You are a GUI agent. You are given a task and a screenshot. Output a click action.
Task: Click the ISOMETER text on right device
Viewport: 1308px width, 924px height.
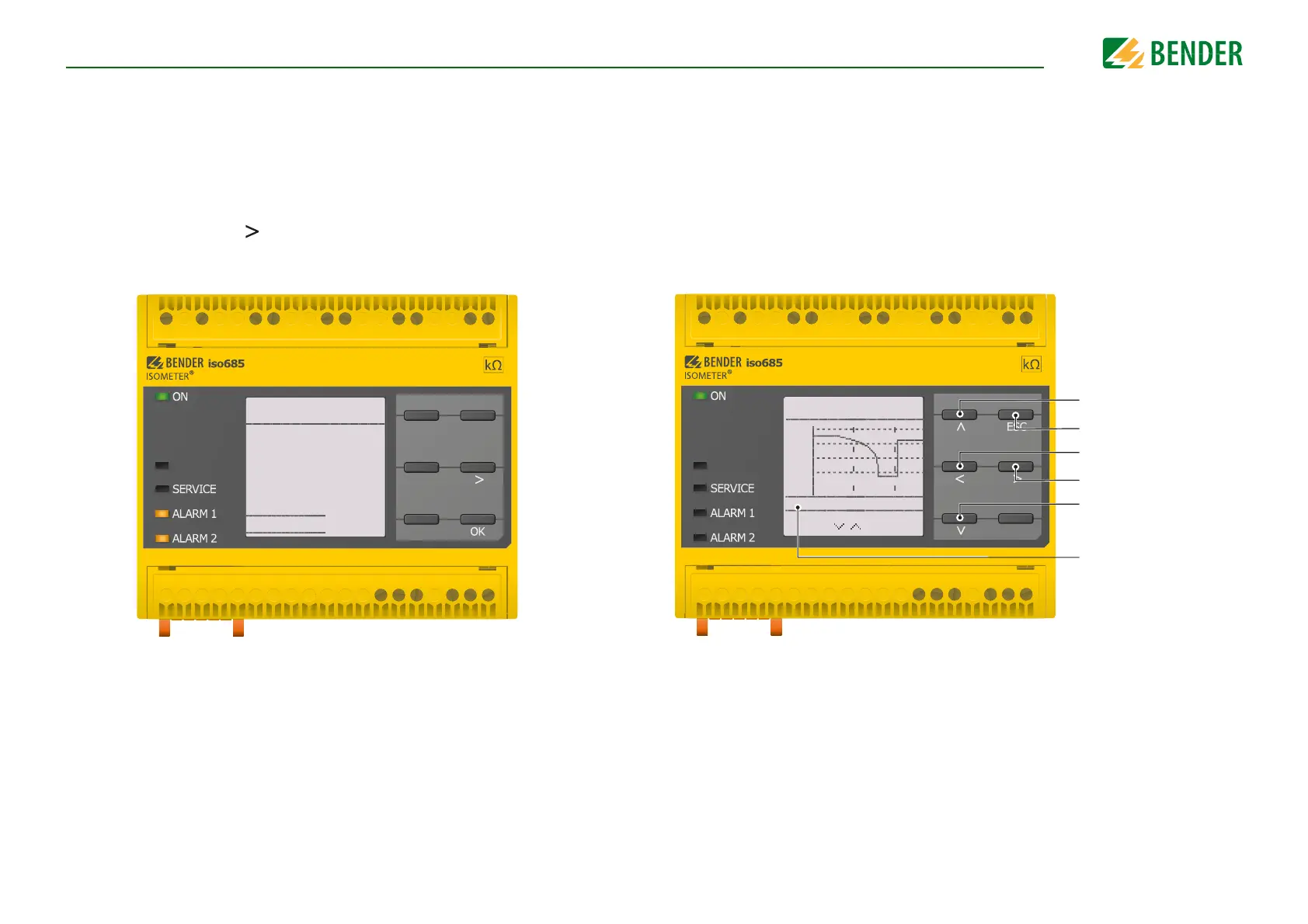[708, 376]
